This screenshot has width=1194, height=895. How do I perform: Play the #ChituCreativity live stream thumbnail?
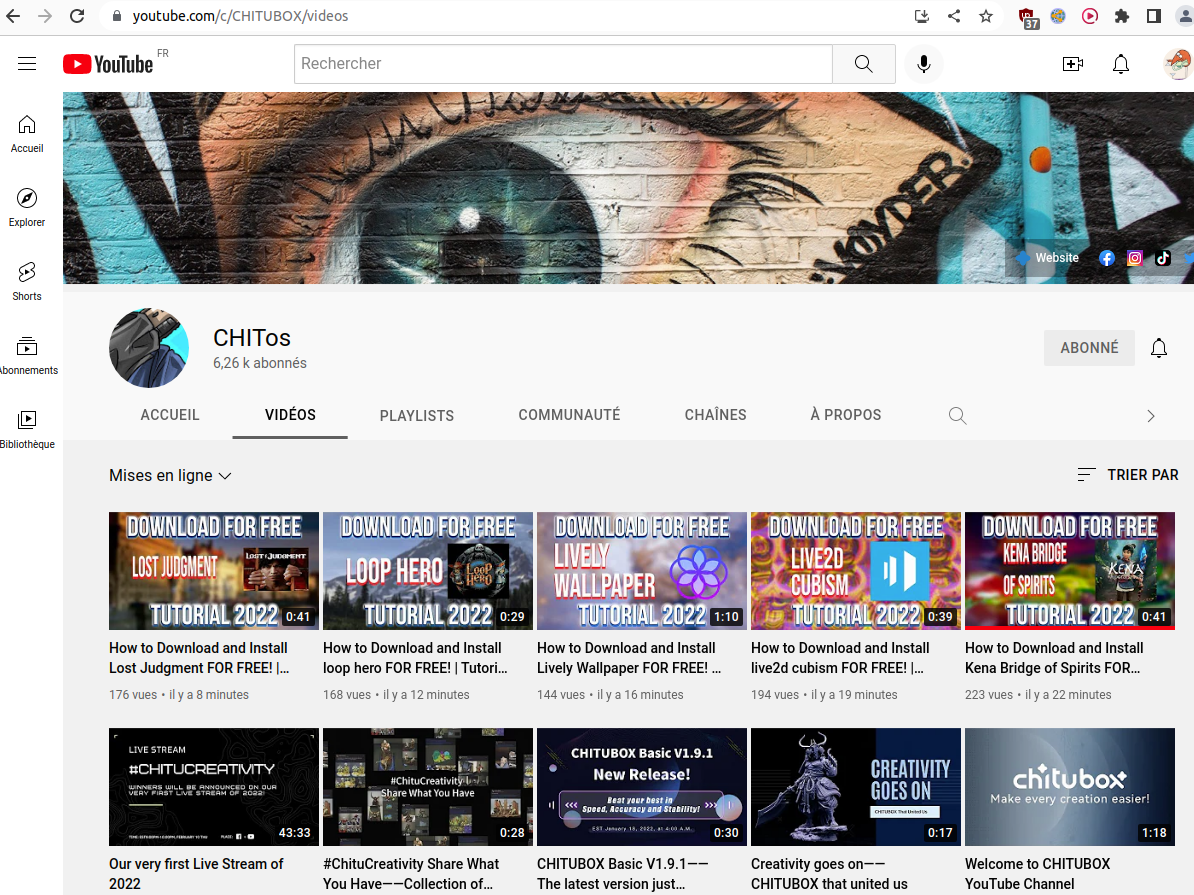pos(214,787)
